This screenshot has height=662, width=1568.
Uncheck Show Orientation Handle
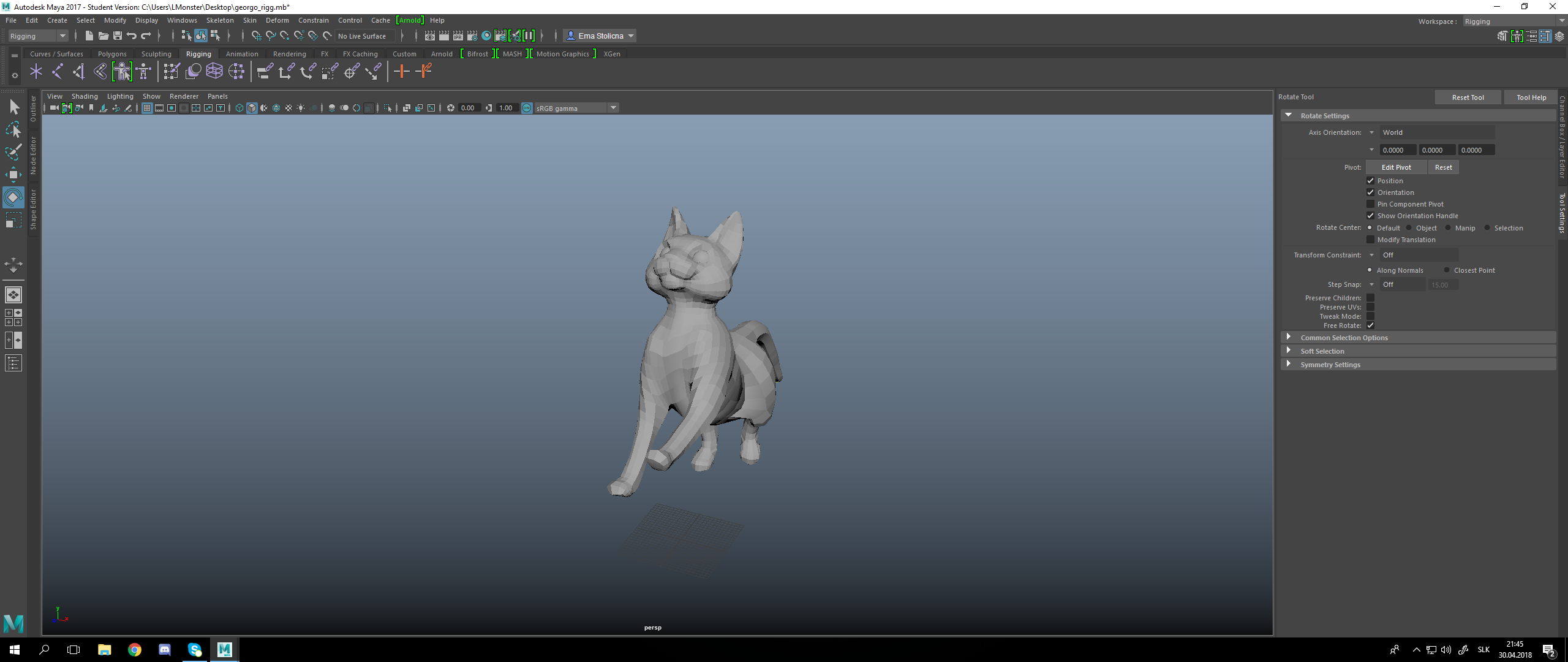1370,216
